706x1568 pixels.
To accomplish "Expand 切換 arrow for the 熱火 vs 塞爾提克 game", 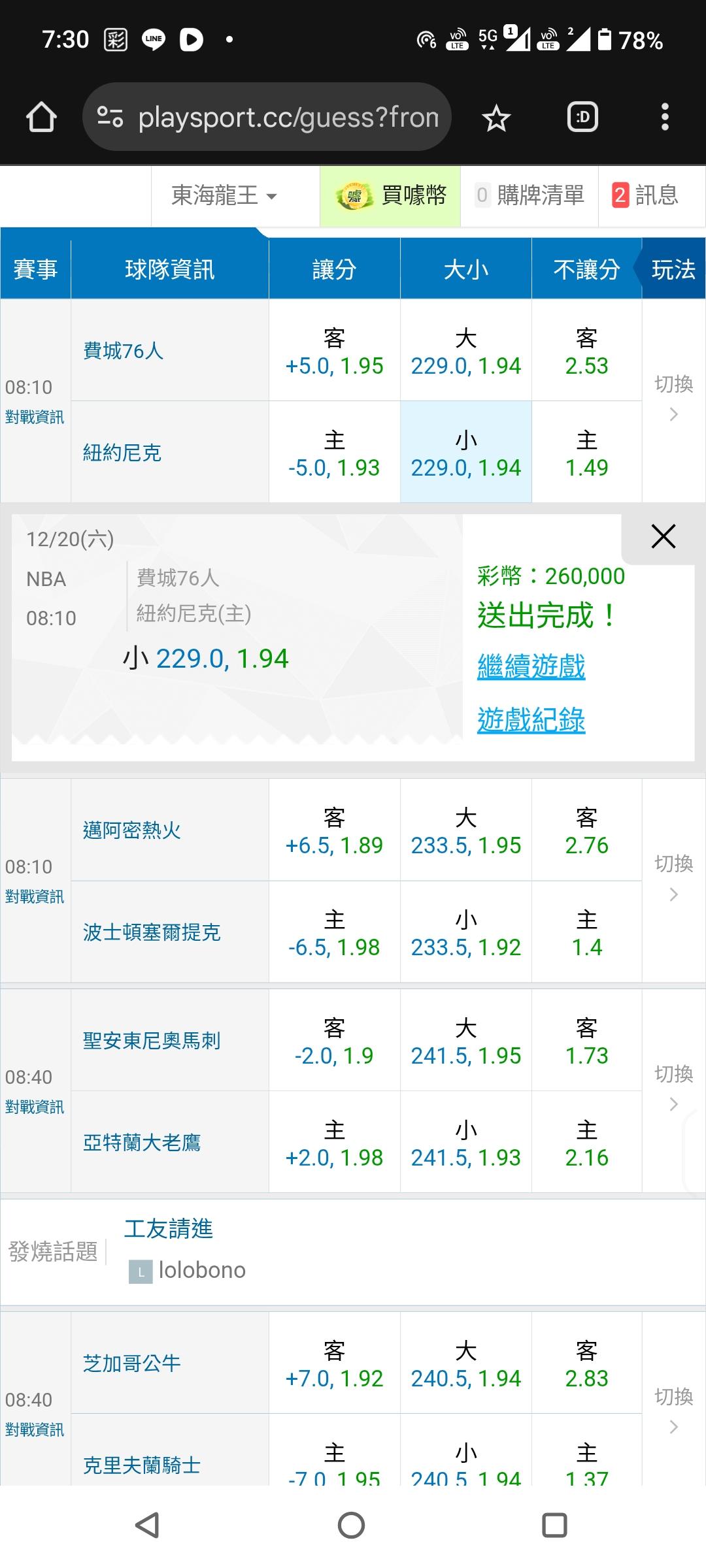I will [673, 879].
